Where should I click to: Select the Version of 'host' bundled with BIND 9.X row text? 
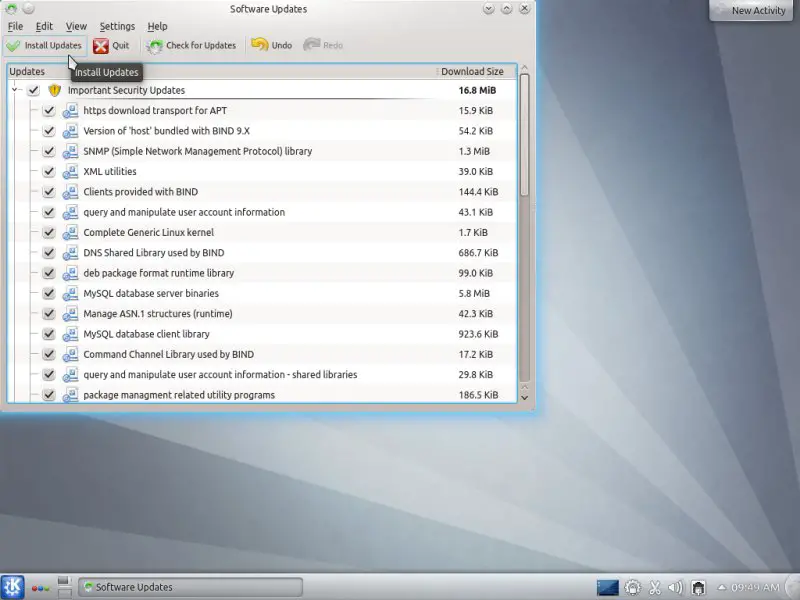pos(166,131)
